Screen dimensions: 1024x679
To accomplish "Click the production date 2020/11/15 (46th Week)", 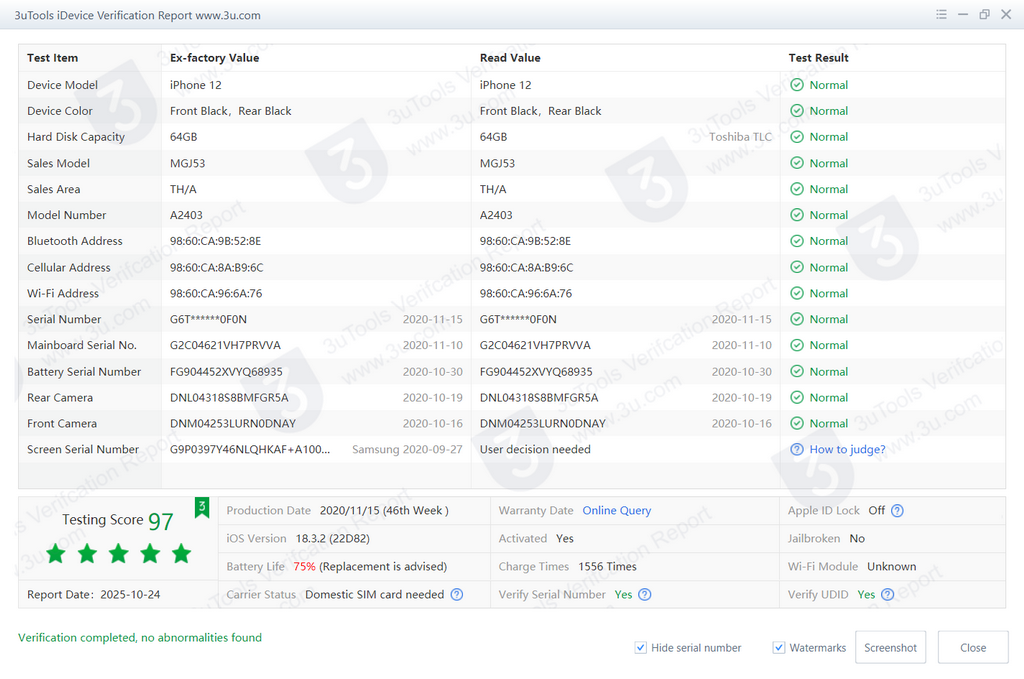I will pyautogui.click(x=384, y=511).
